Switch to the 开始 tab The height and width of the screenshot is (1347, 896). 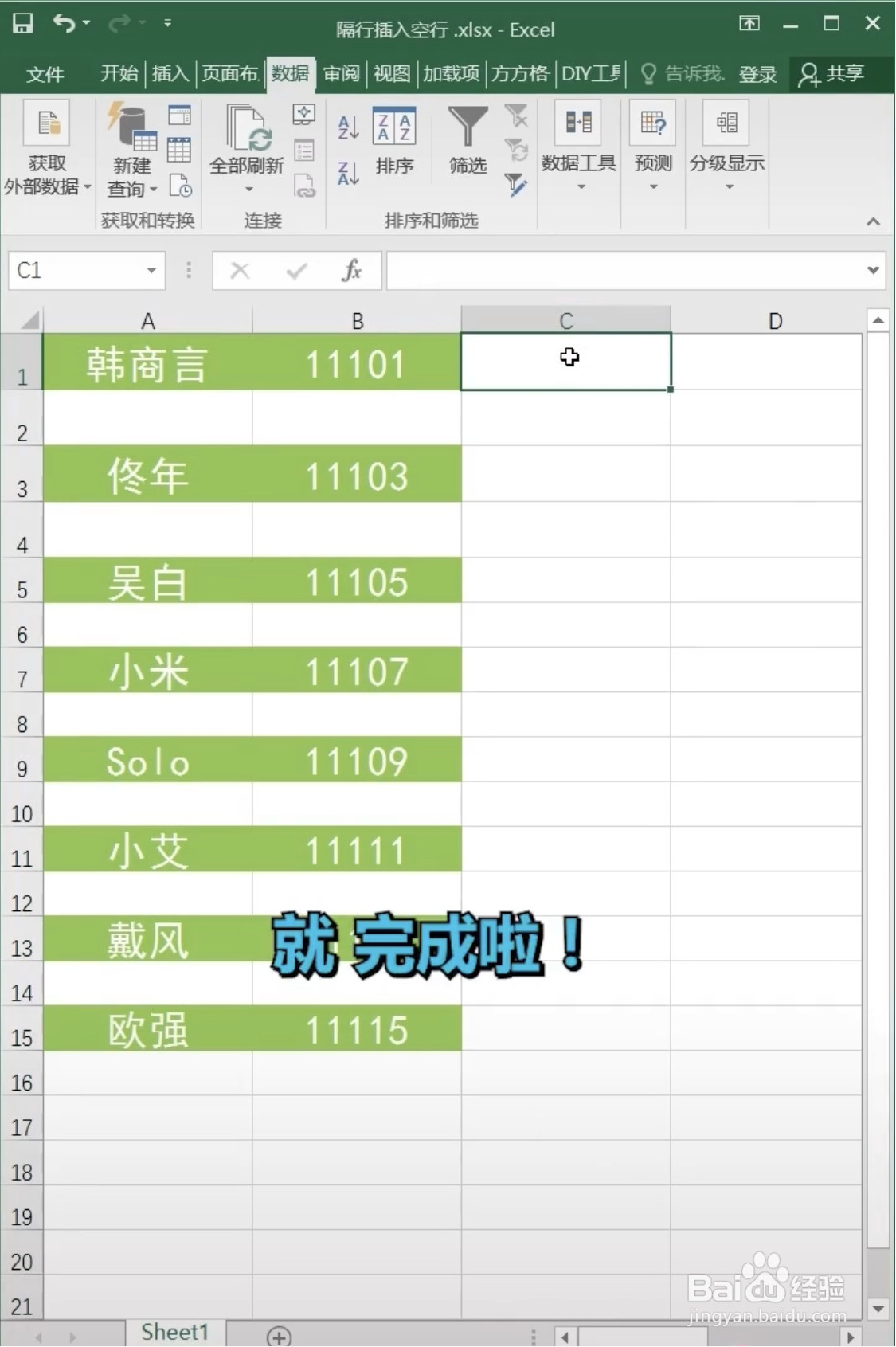click(119, 73)
